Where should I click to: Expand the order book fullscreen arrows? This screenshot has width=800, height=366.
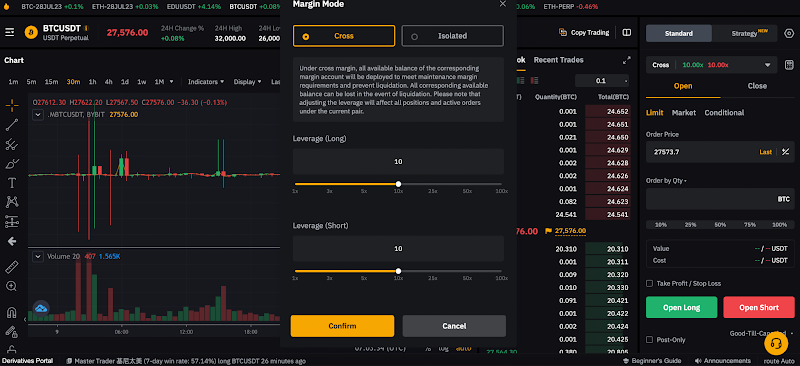pos(627,60)
